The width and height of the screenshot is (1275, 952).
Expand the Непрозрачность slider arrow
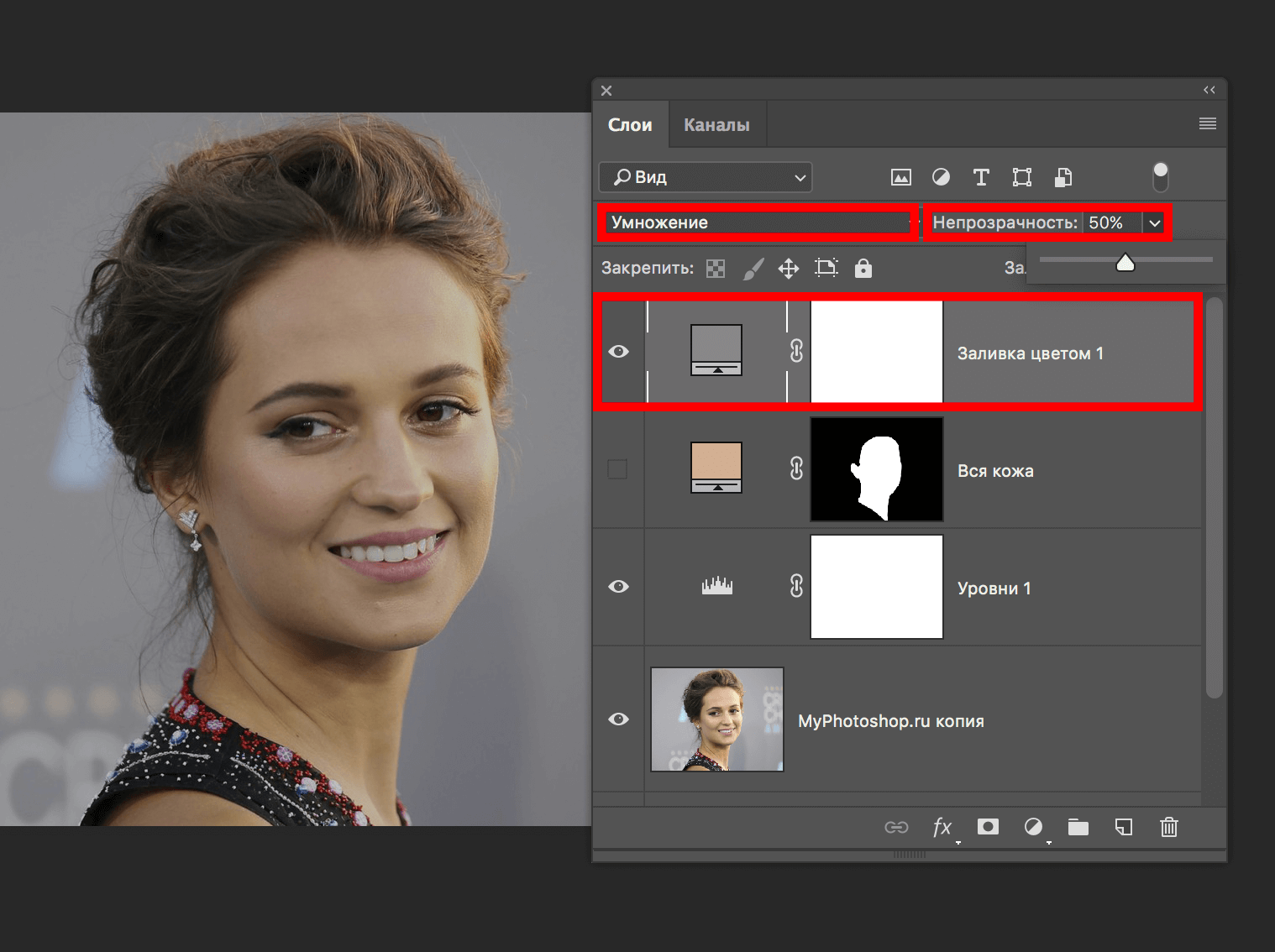pyautogui.click(x=1155, y=223)
